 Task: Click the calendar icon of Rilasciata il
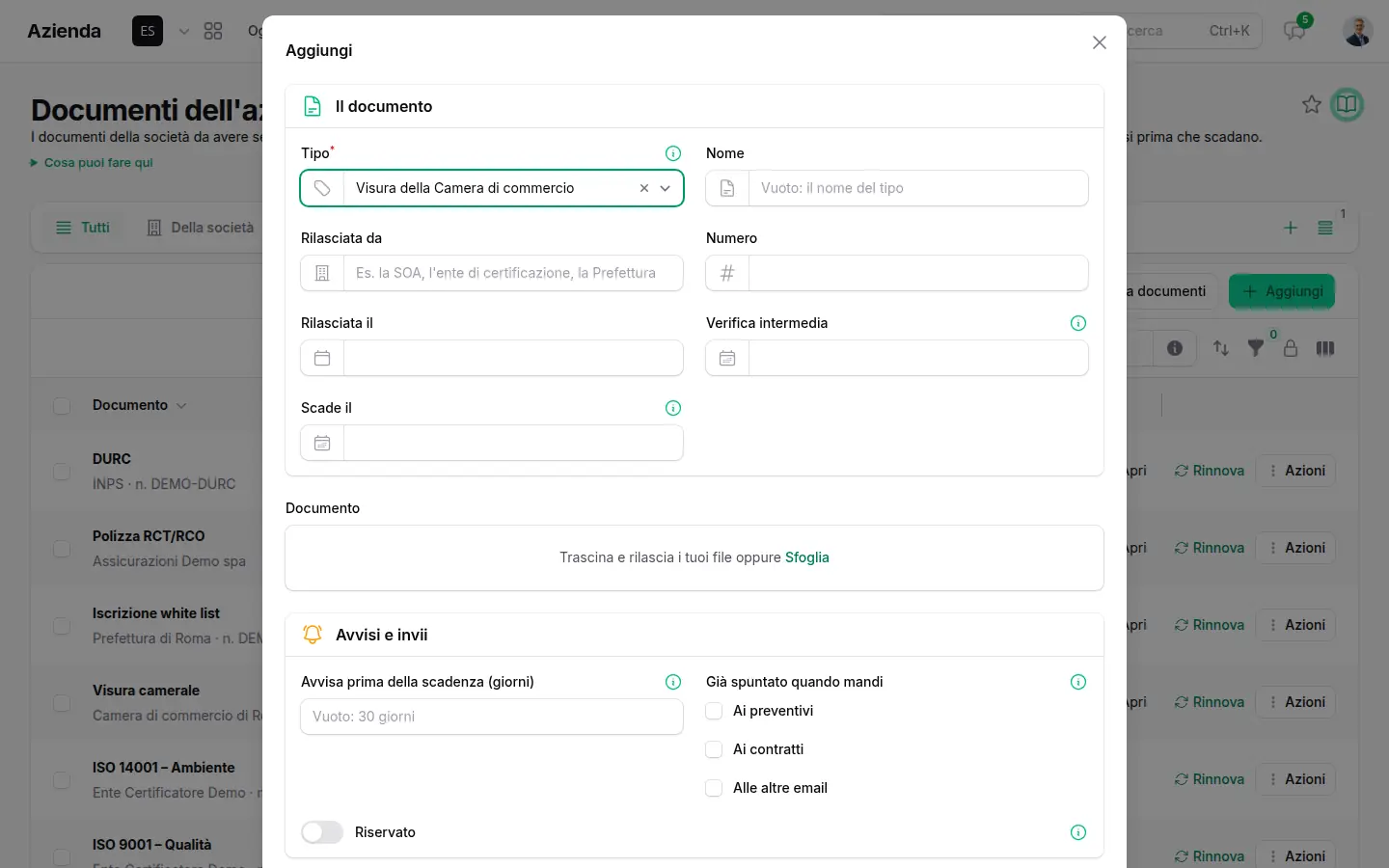pyautogui.click(x=322, y=358)
